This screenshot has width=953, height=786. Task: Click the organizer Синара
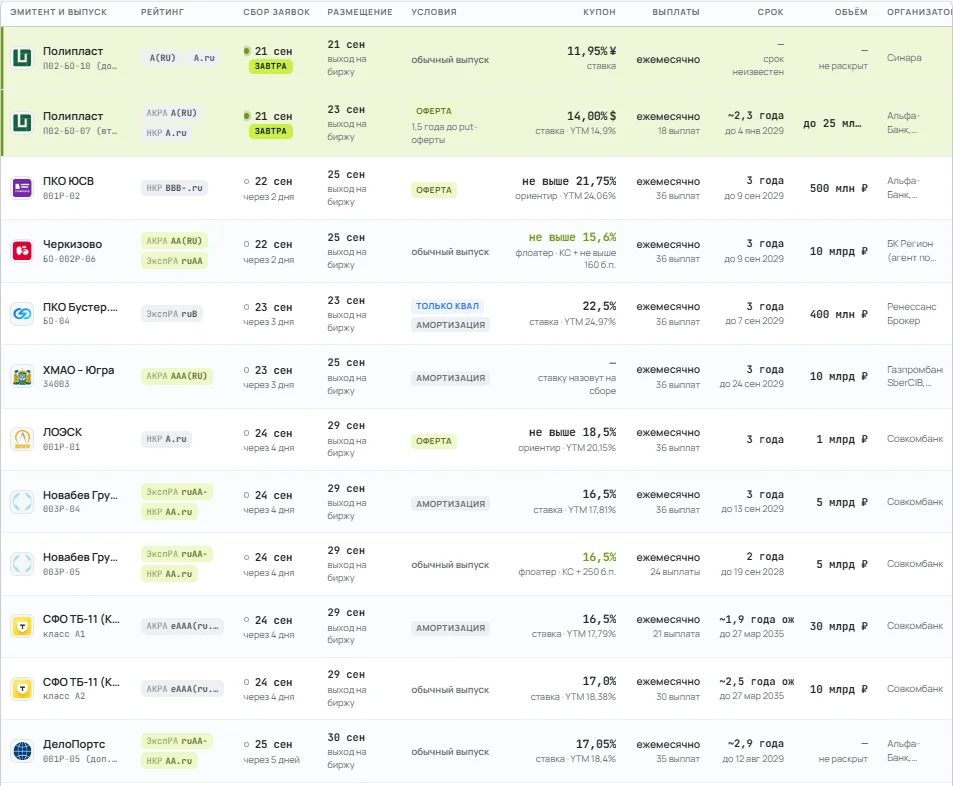[904, 58]
